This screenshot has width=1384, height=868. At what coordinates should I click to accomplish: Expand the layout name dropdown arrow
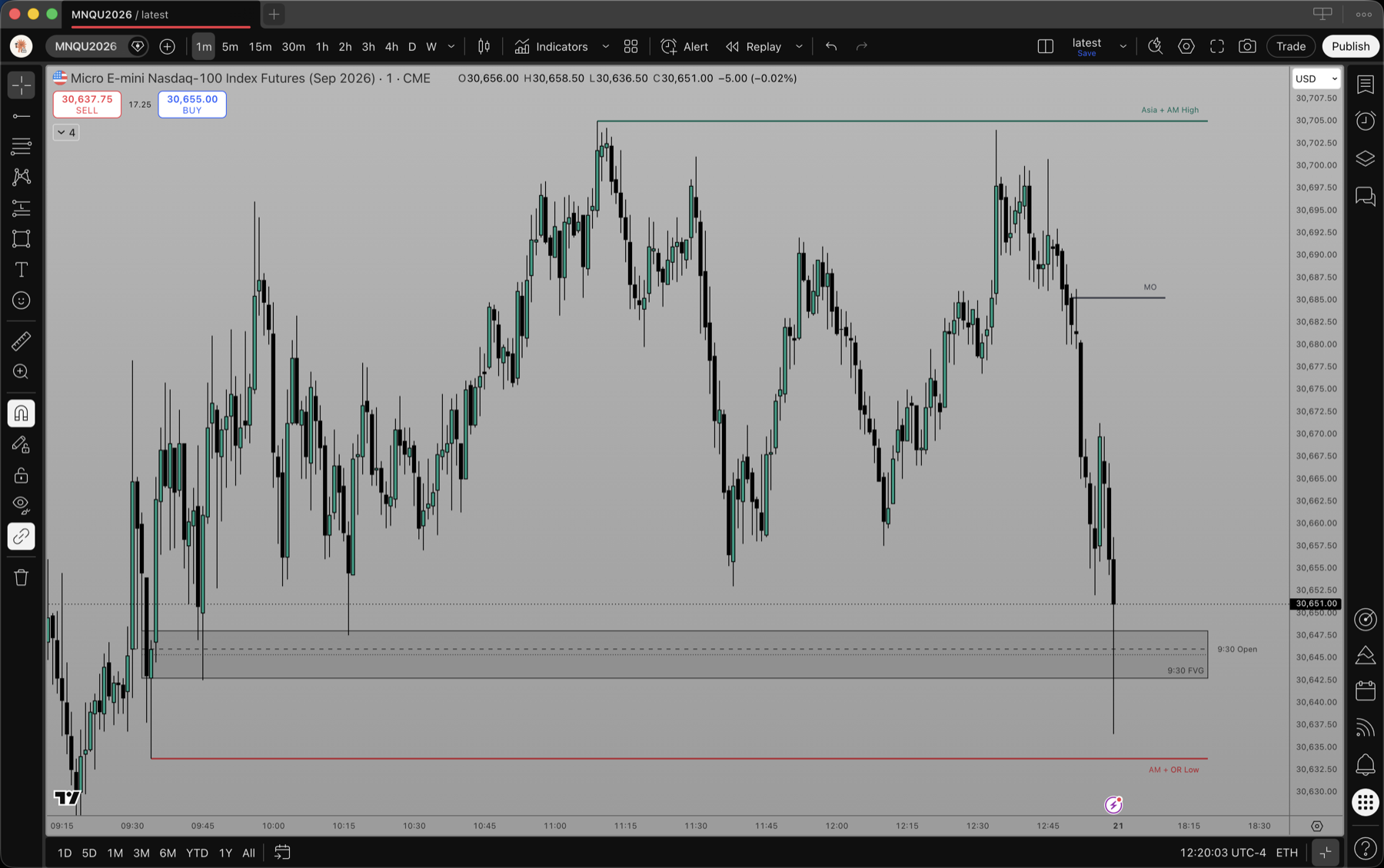(x=1123, y=47)
